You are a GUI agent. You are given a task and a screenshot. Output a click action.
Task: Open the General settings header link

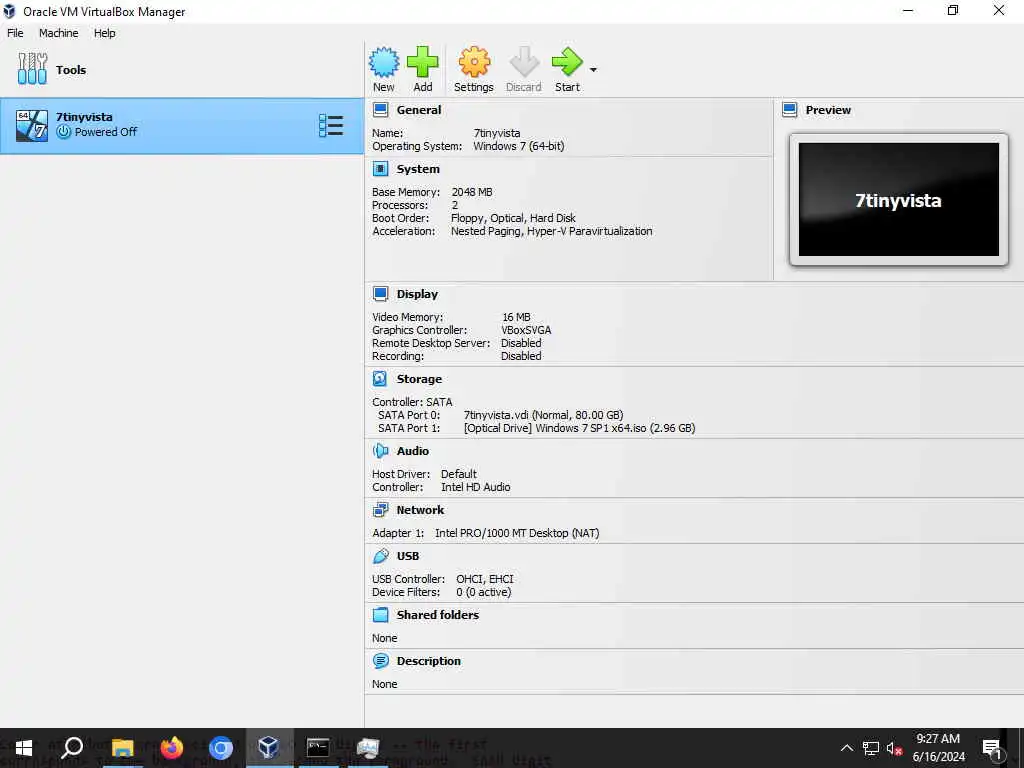[419, 110]
